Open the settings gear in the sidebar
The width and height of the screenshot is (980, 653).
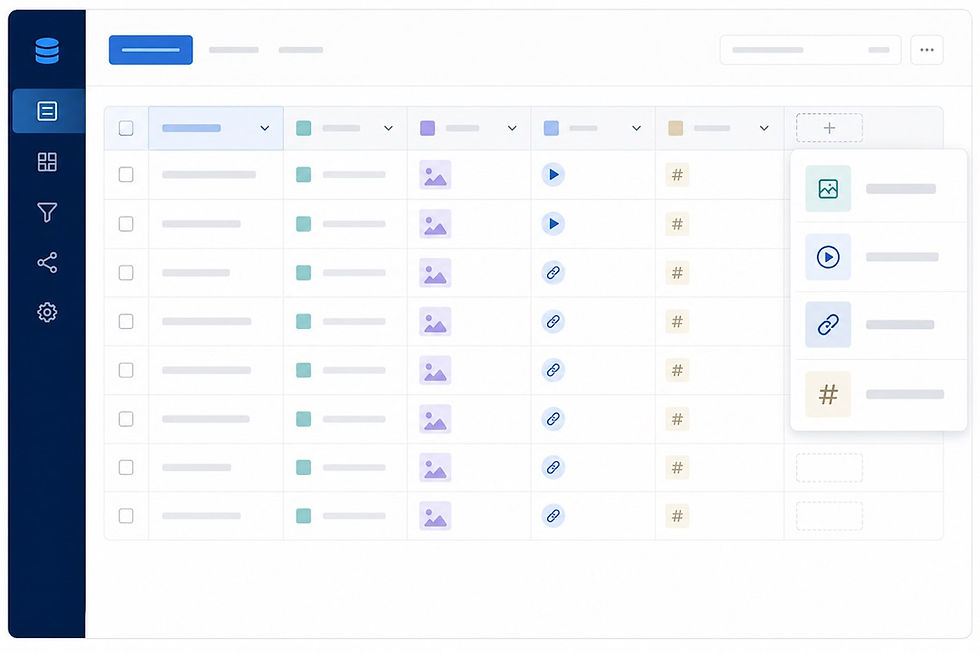click(48, 312)
